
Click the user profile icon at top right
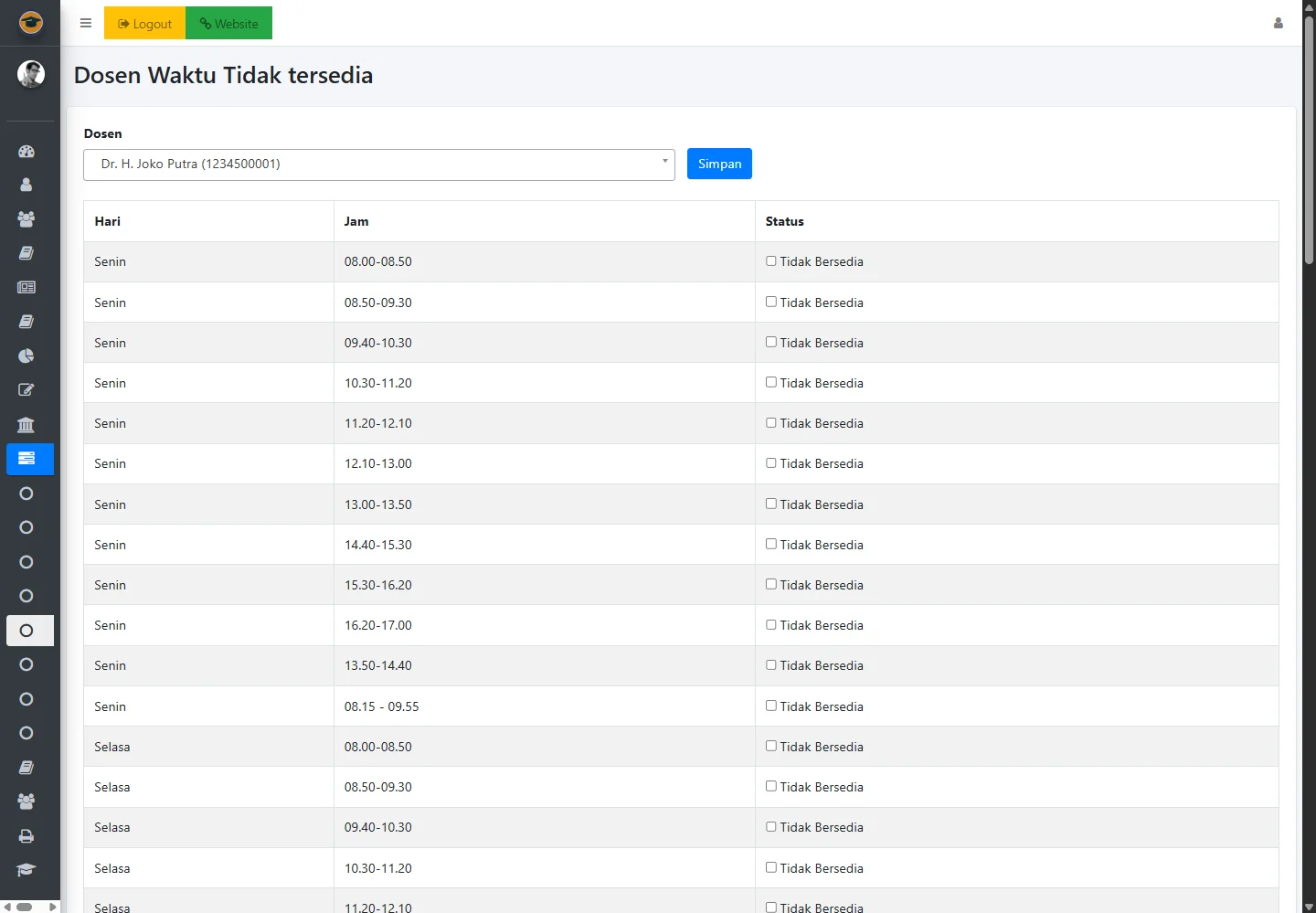1278,24
